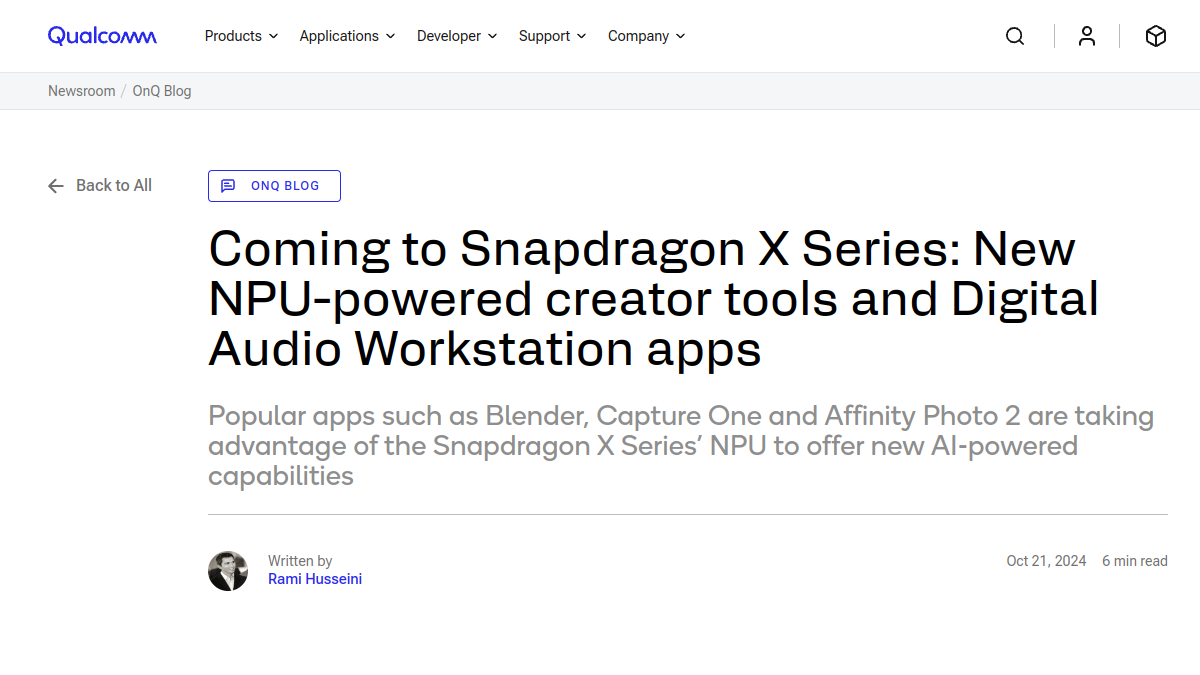Click Back to All link
The width and height of the screenshot is (1200, 675).
click(x=100, y=185)
